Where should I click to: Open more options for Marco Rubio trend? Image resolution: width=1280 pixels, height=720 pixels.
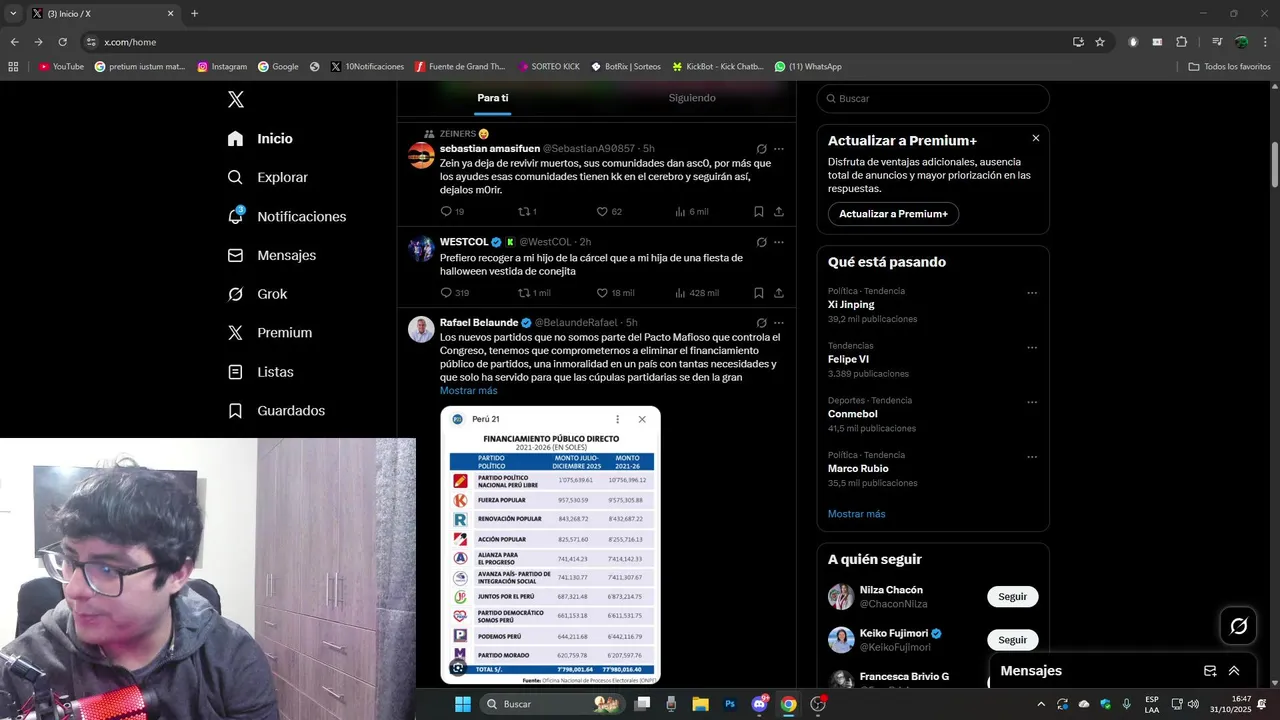[x=1032, y=457]
